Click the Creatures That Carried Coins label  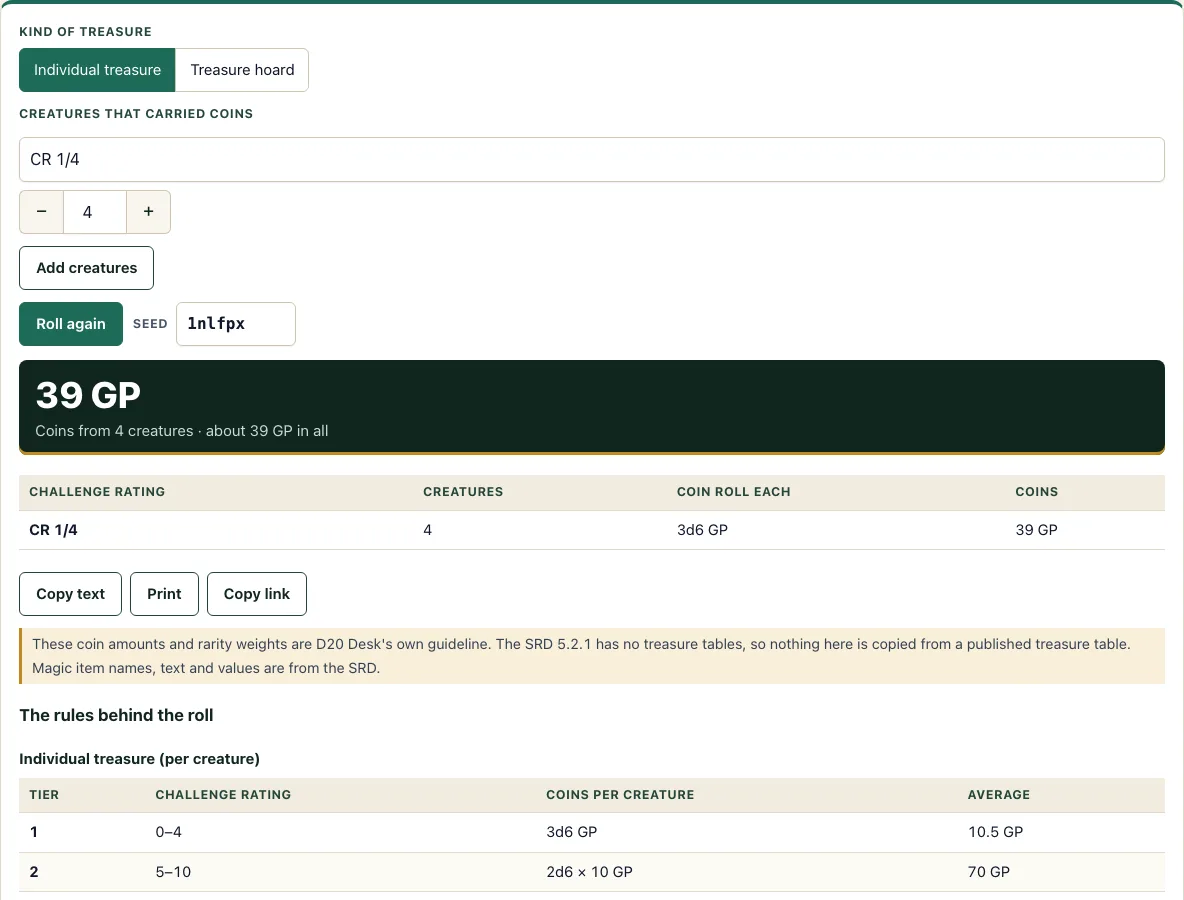(x=136, y=114)
